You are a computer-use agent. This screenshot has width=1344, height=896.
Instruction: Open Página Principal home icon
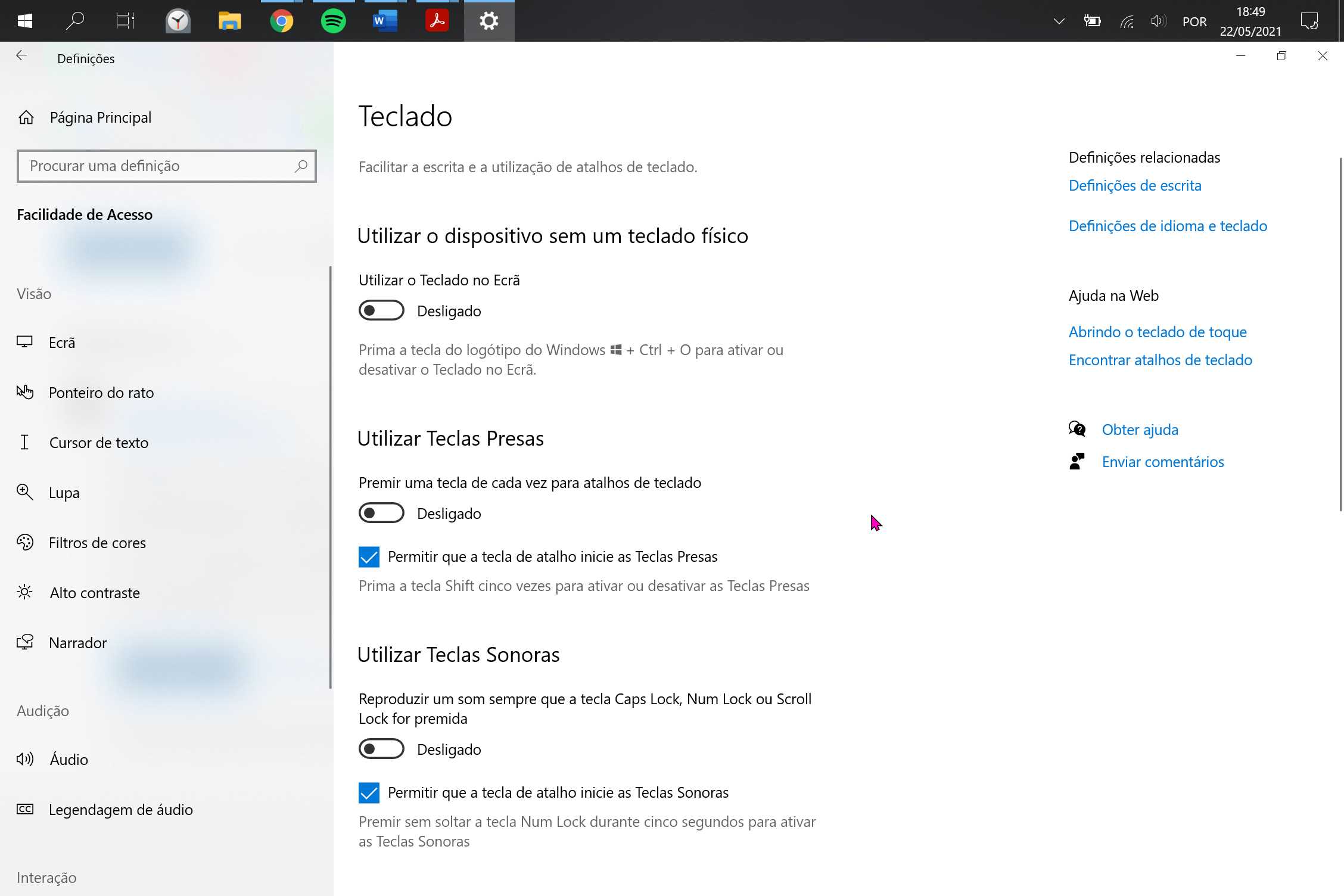(x=26, y=117)
